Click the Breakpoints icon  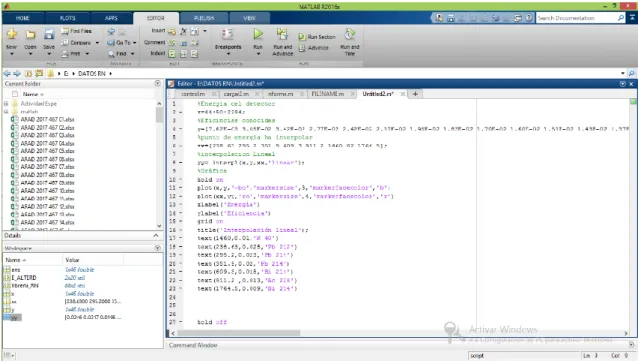pyautogui.click(x=228, y=34)
